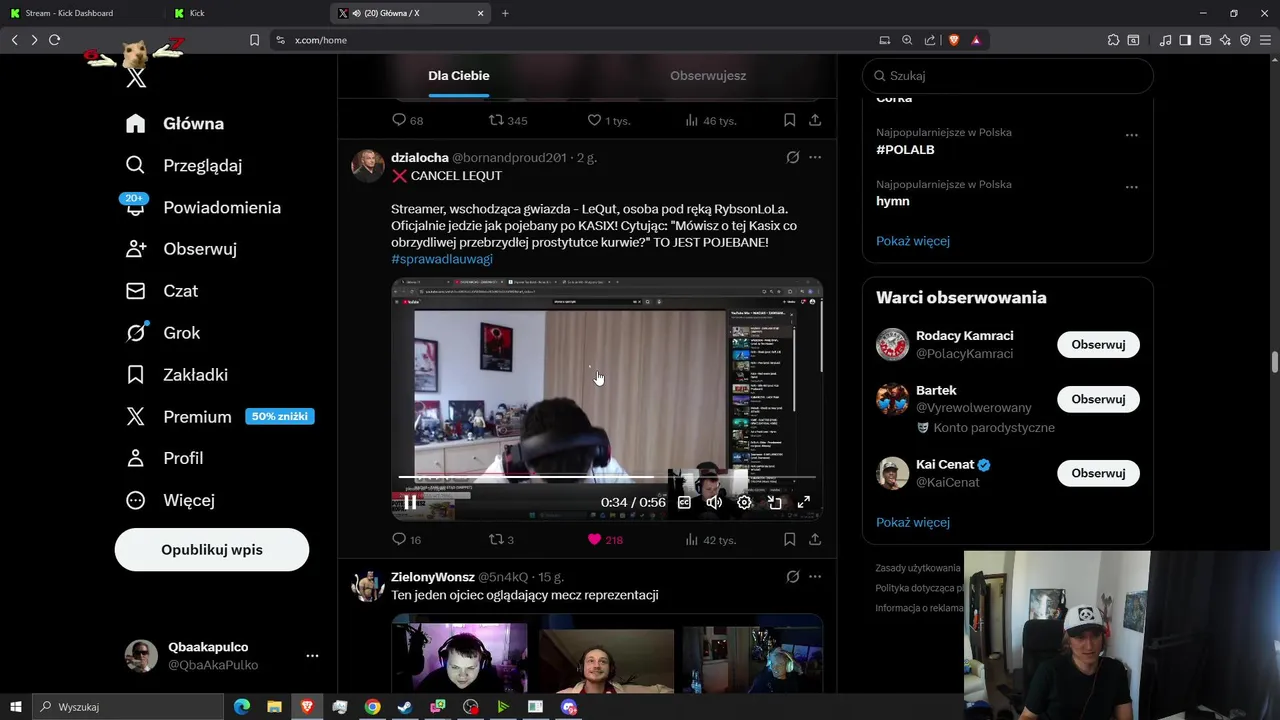Open Zakładki bookmarks page
This screenshot has width=1280, height=720.
coord(176,375)
